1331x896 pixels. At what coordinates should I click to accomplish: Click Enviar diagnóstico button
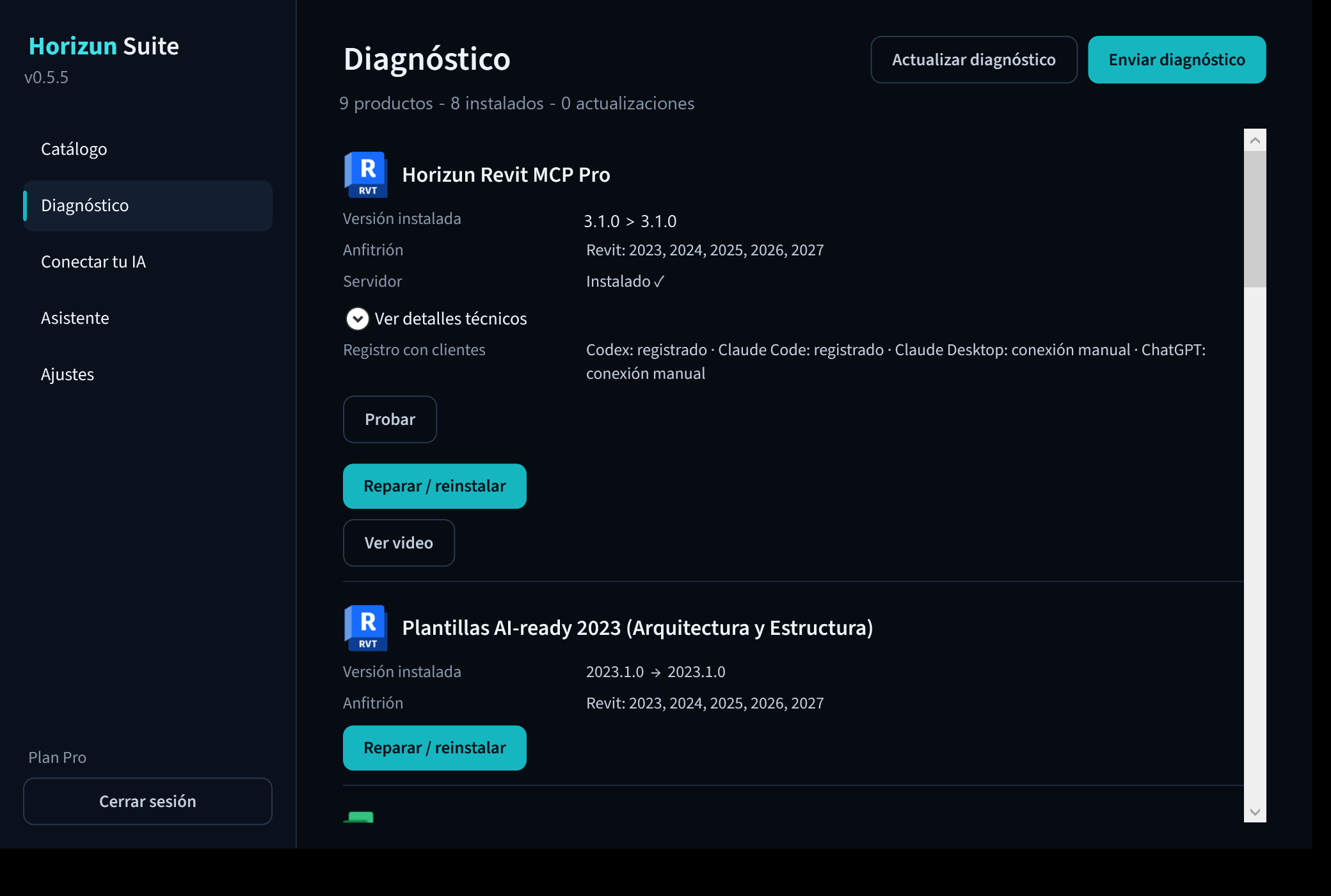(1177, 60)
